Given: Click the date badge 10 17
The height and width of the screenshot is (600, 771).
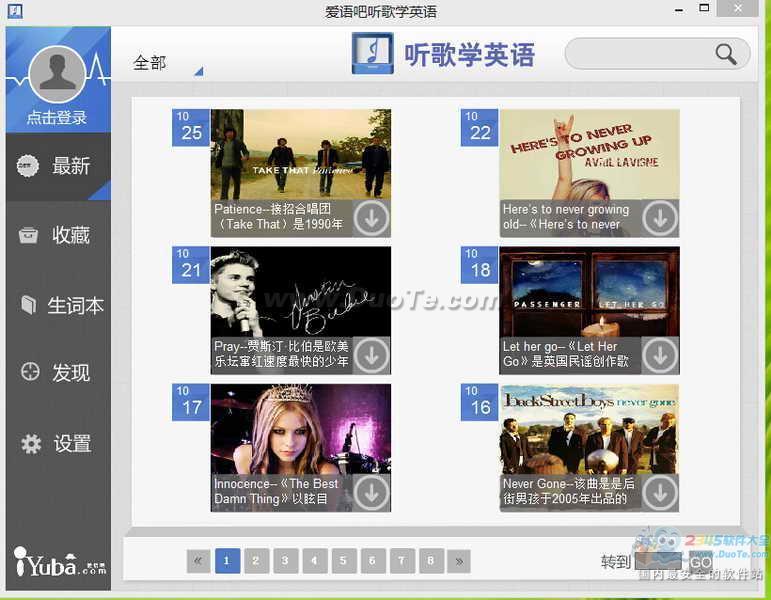Looking at the screenshot, I should [x=191, y=402].
